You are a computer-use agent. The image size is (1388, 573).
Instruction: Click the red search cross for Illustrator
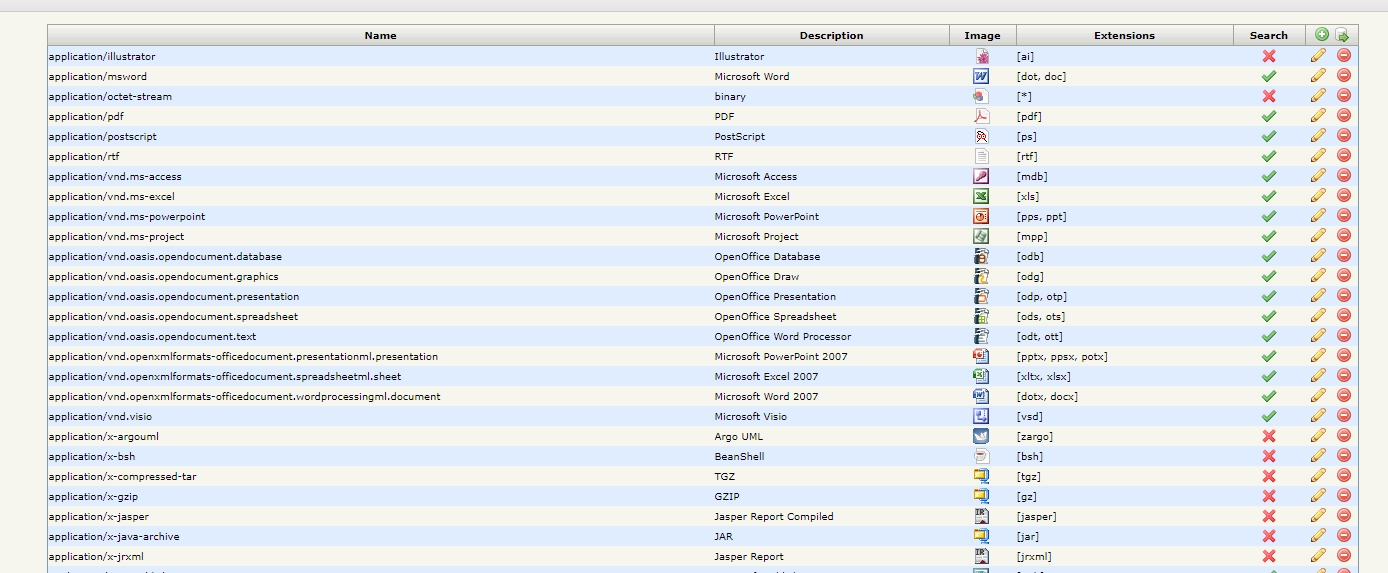coord(1269,56)
